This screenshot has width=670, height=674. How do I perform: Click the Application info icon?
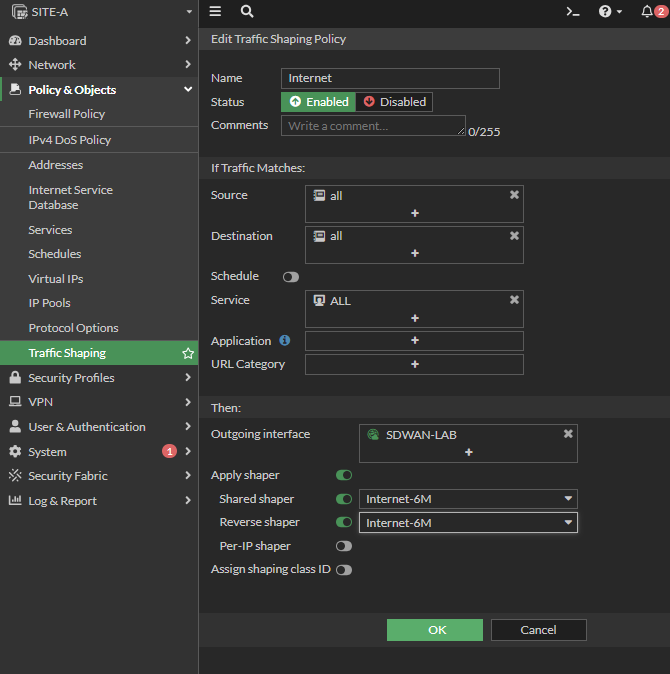(x=284, y=341)
